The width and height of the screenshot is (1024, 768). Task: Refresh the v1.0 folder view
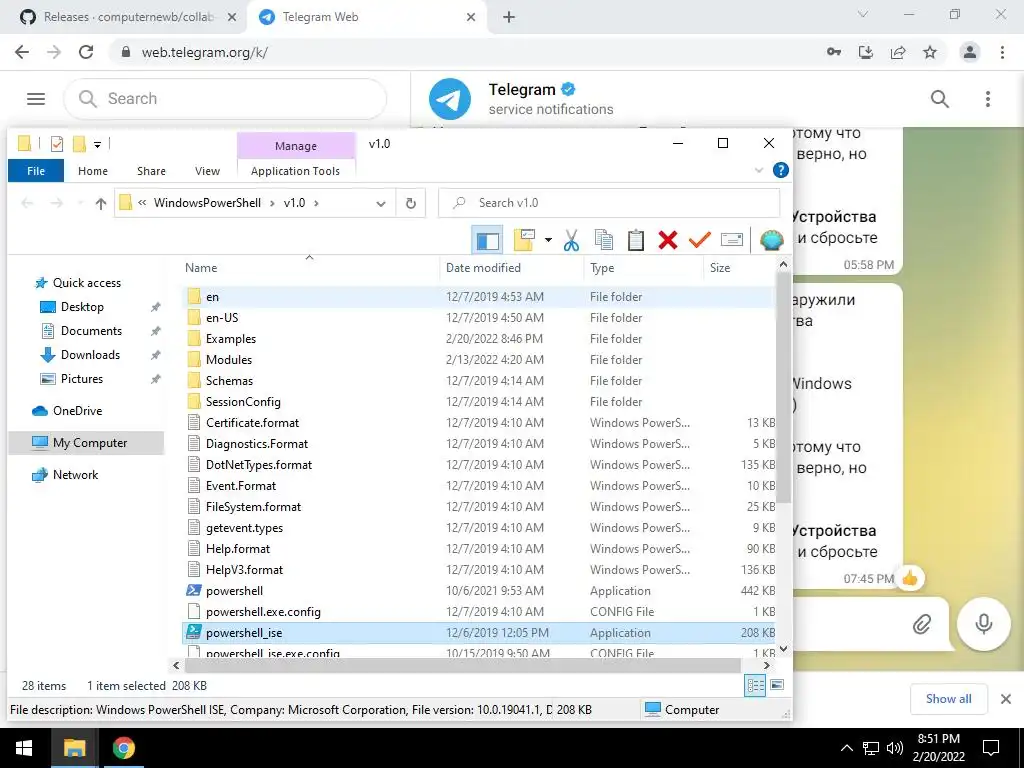[x=411, y=203]
